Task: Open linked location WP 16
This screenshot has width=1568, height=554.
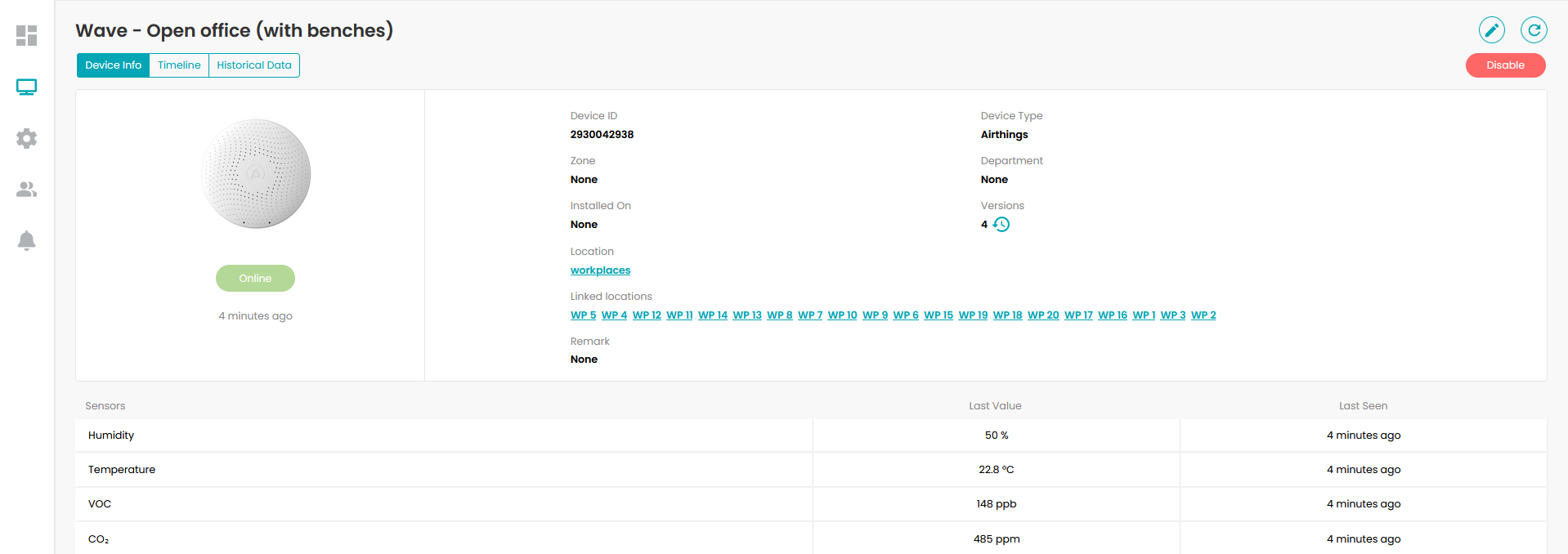Action: (1112, 315)
